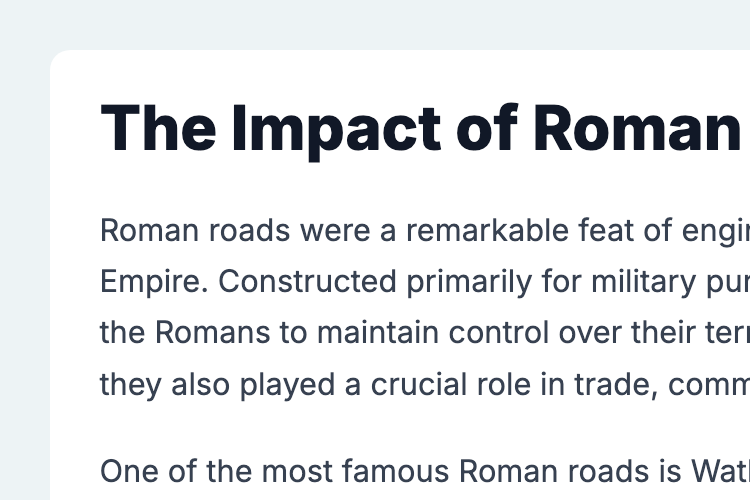This screenshot has width=750, height=500.
Task: Click the line starting "they also played"
Action: click(x=425, y=385)
